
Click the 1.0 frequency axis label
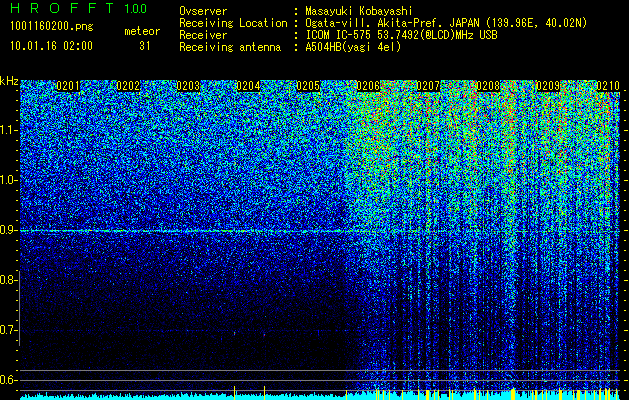pos(7,180)
